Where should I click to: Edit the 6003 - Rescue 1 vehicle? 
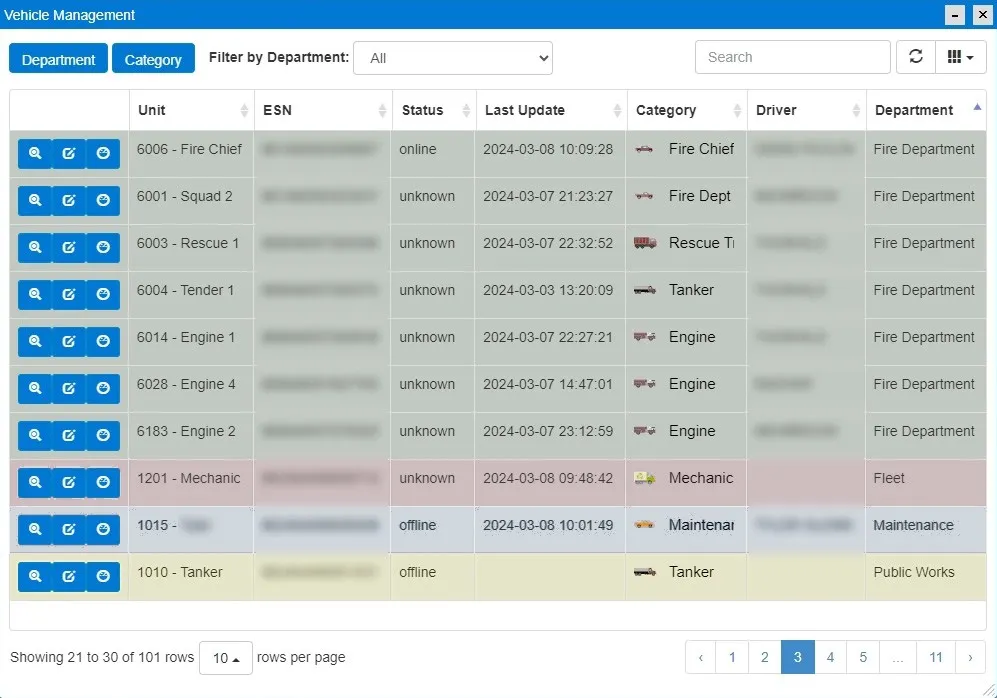(x=69, y=248)
